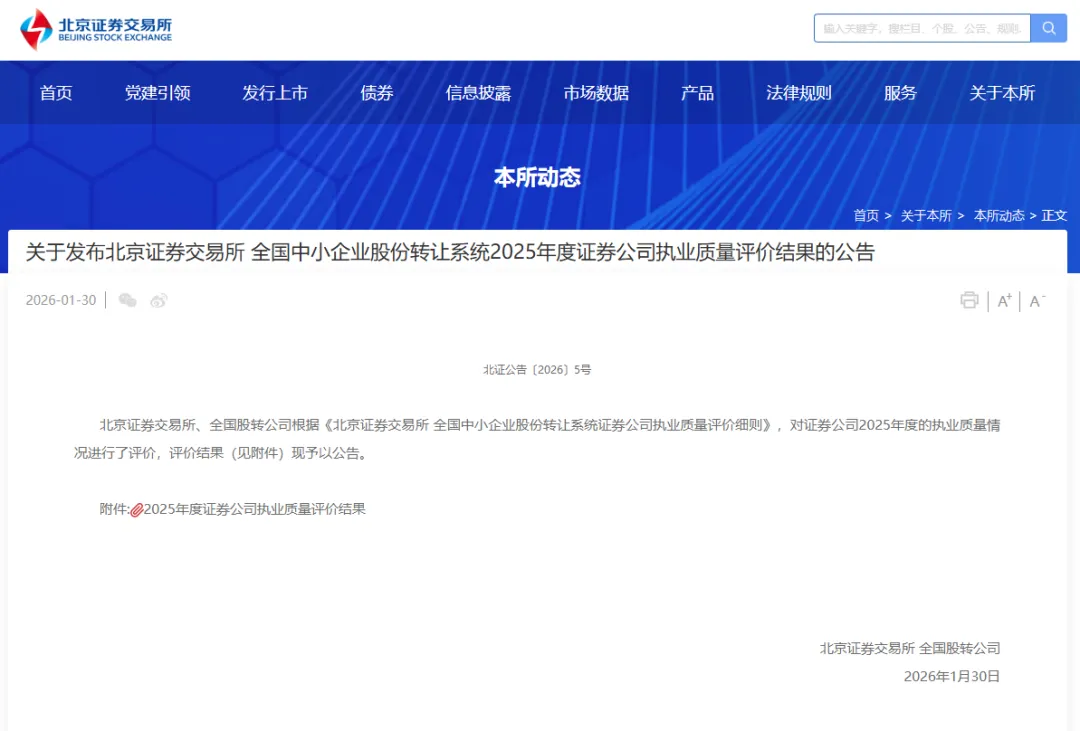Go to 关于本所 in the breadcrumb
Screen dimensions: 1080x731
926,216
